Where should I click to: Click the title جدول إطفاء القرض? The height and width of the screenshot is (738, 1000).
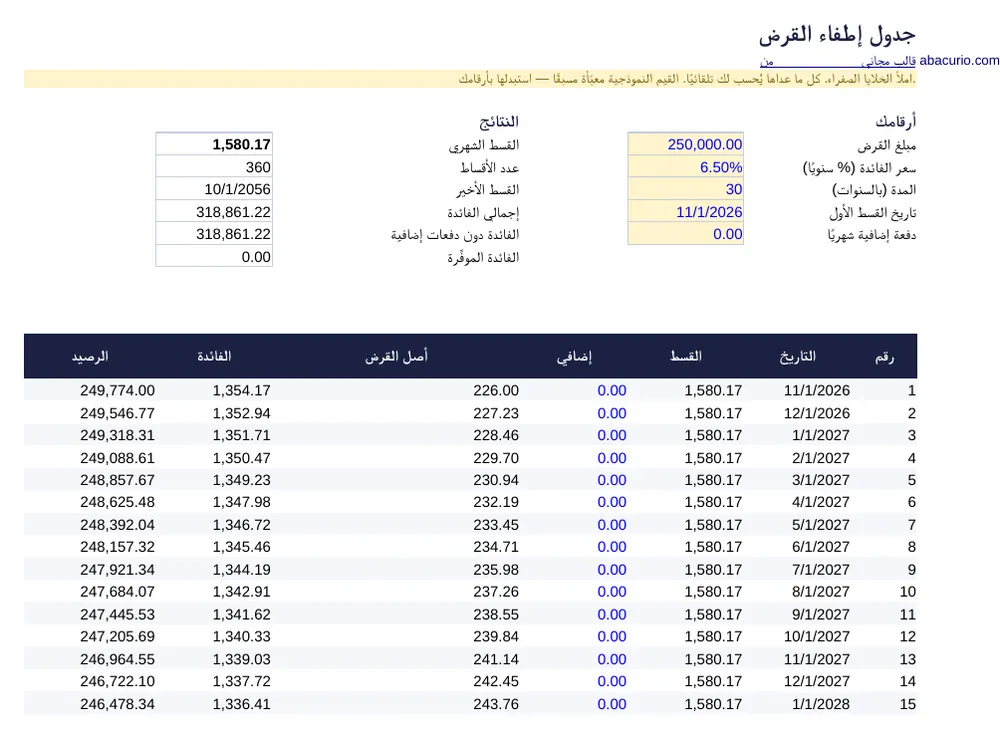(837, 34)
